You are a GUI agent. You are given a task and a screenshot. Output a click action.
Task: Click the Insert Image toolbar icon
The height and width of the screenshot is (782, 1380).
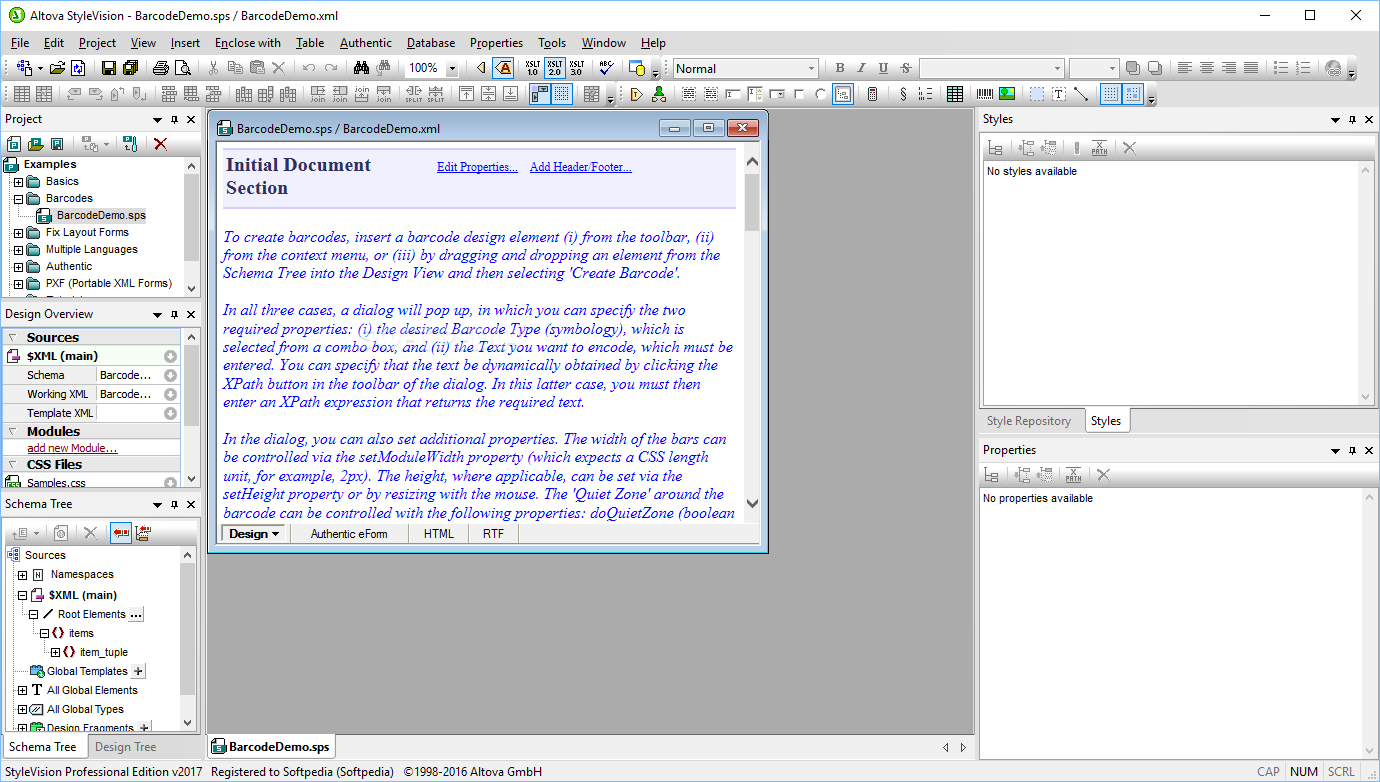point(1007,94)
